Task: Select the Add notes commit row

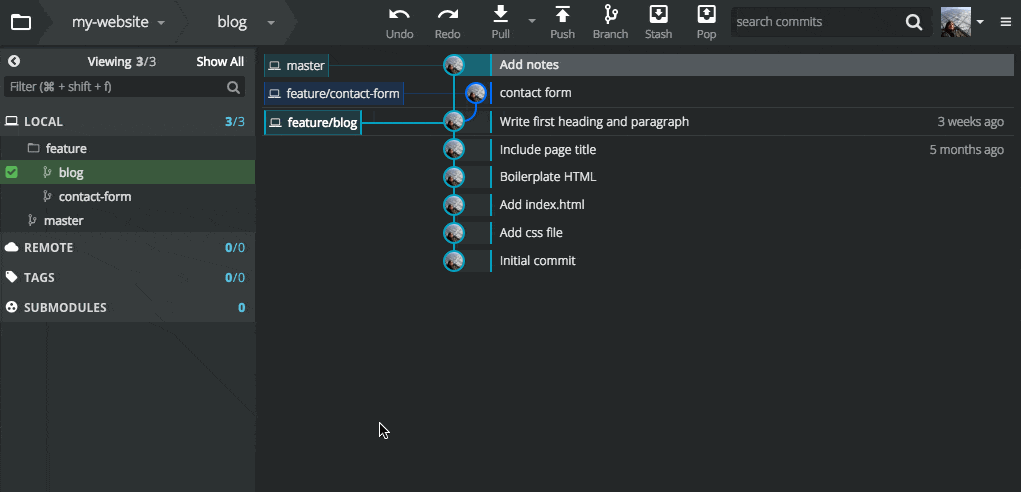Action: coord(752,64)
